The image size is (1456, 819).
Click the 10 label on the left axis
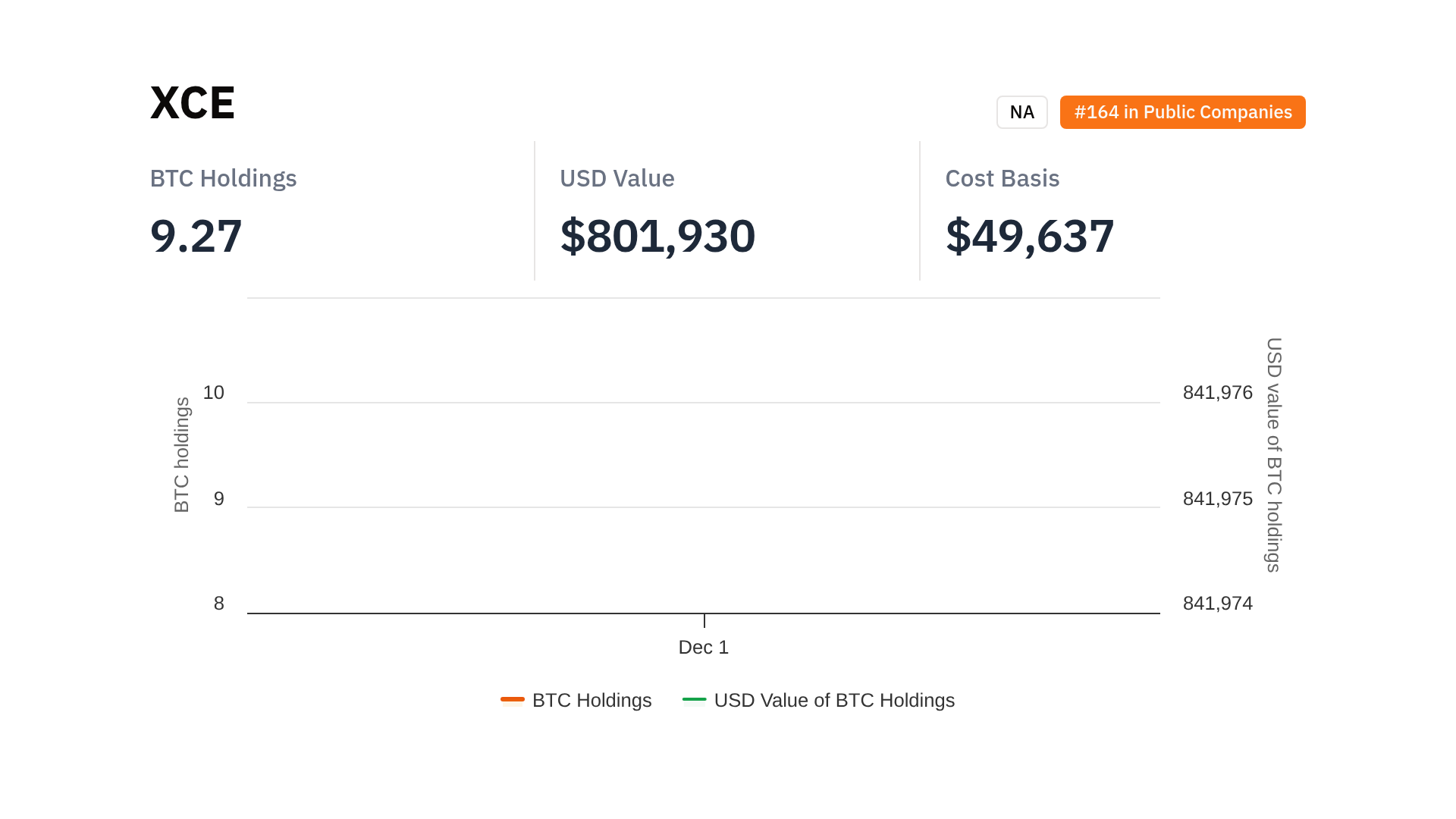(x=214, y=393)
